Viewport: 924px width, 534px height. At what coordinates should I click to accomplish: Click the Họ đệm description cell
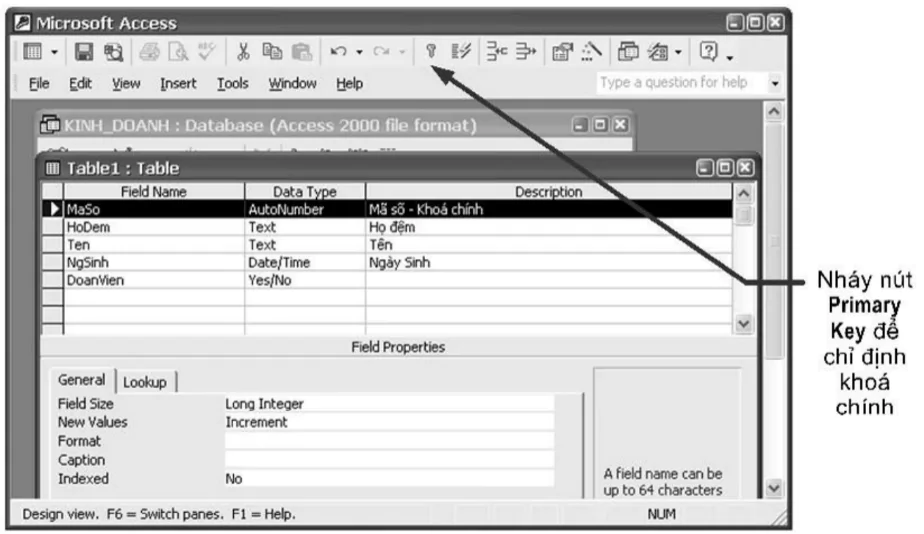[x=549, y=227]
